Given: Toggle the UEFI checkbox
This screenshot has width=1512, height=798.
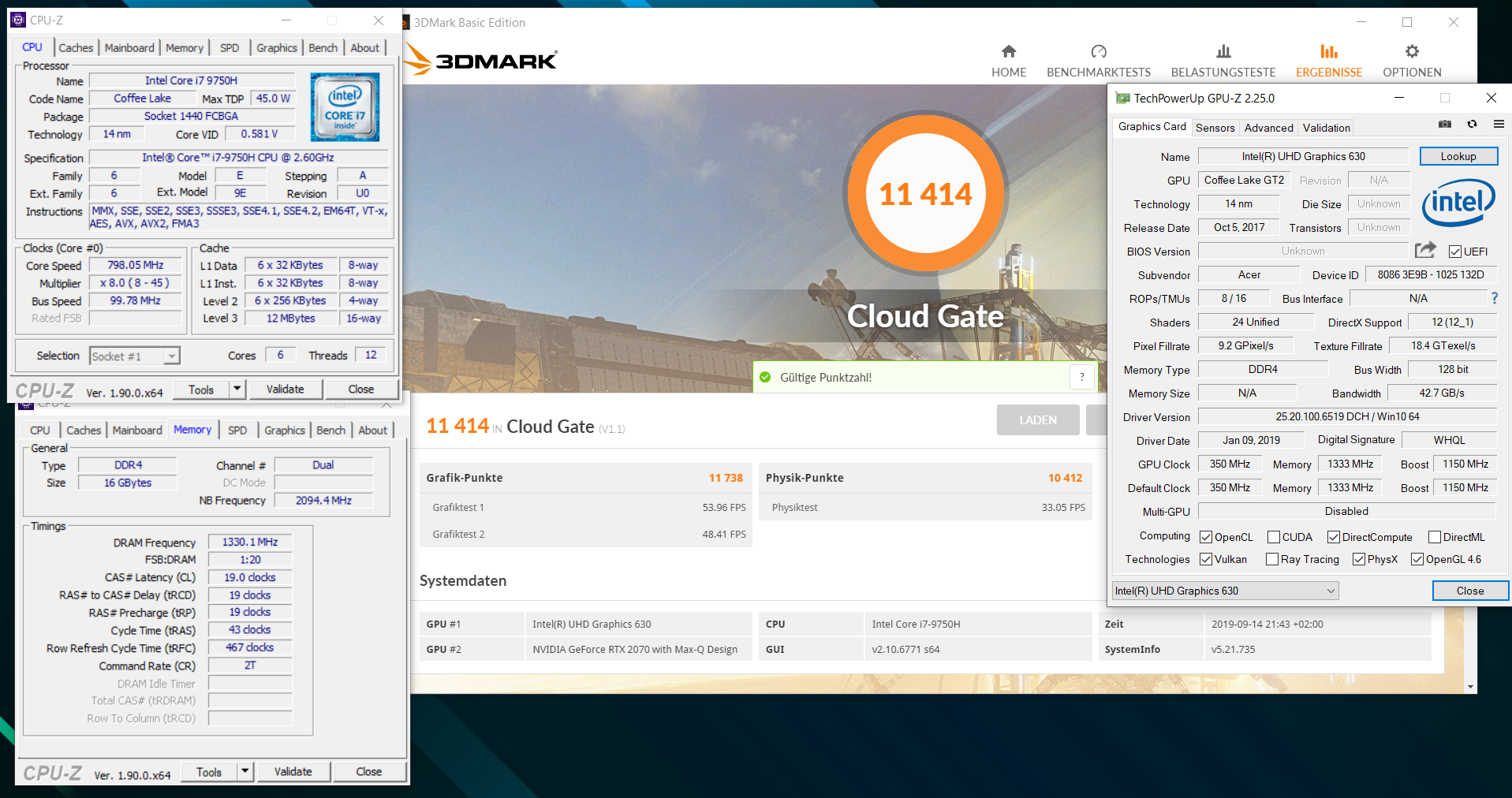Looking at the screenshot, I should pyautogui.click(x=1455, y=252).
